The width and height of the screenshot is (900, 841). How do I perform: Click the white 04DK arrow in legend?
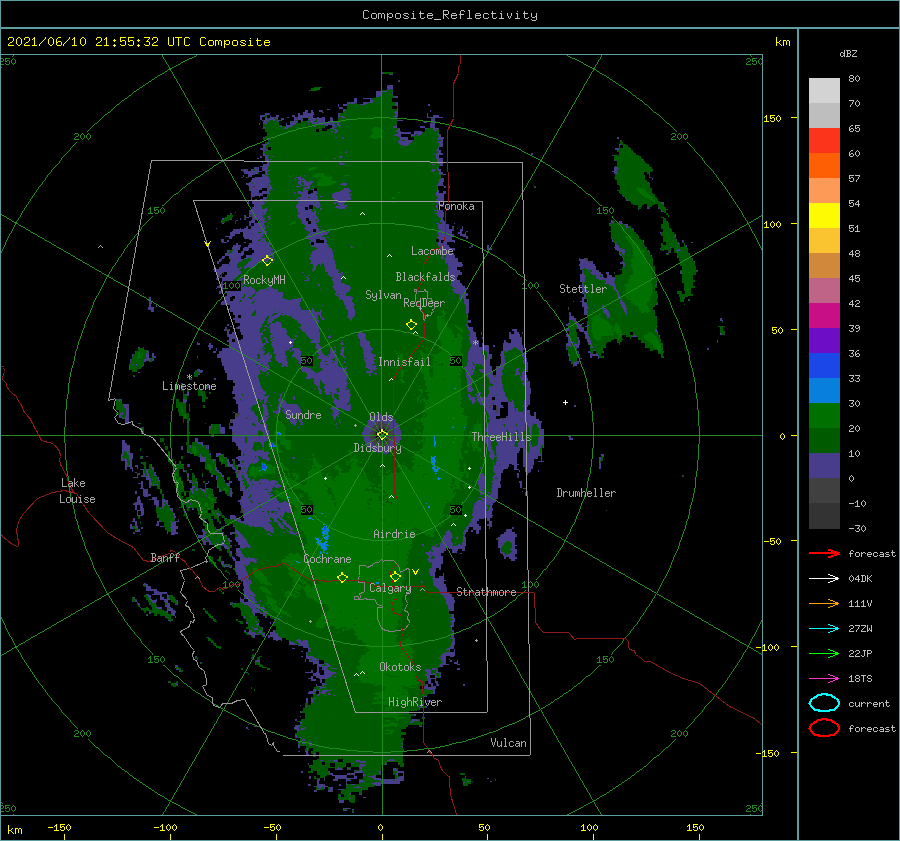coord(824,579)
